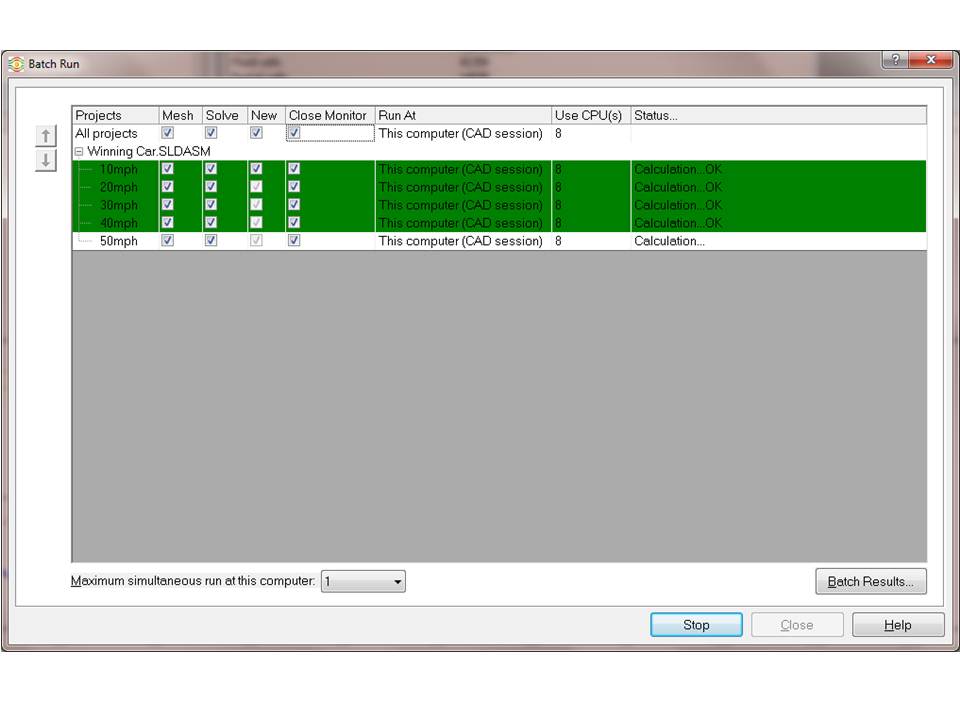
Task: Click the Help button
Action: [897, 624]
